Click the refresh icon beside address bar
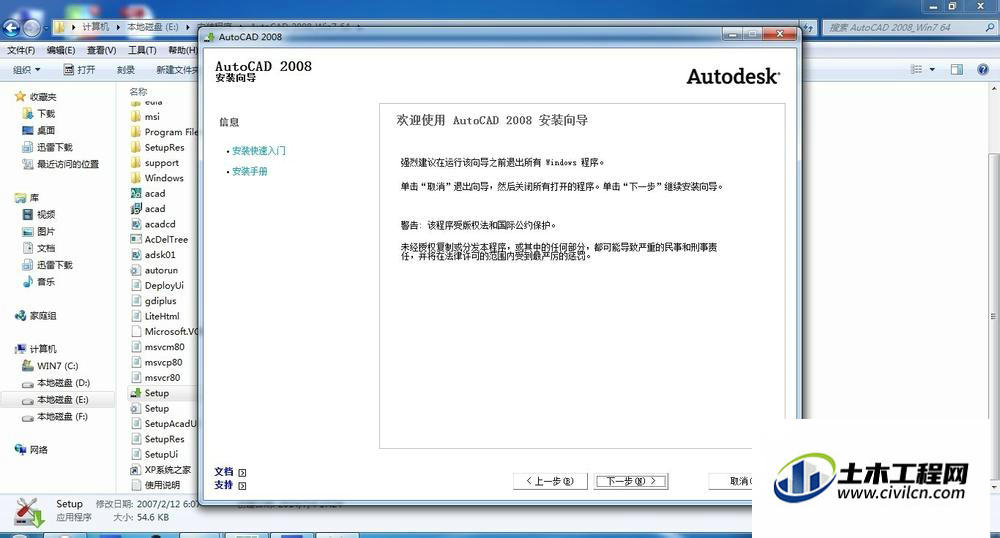 809,27
